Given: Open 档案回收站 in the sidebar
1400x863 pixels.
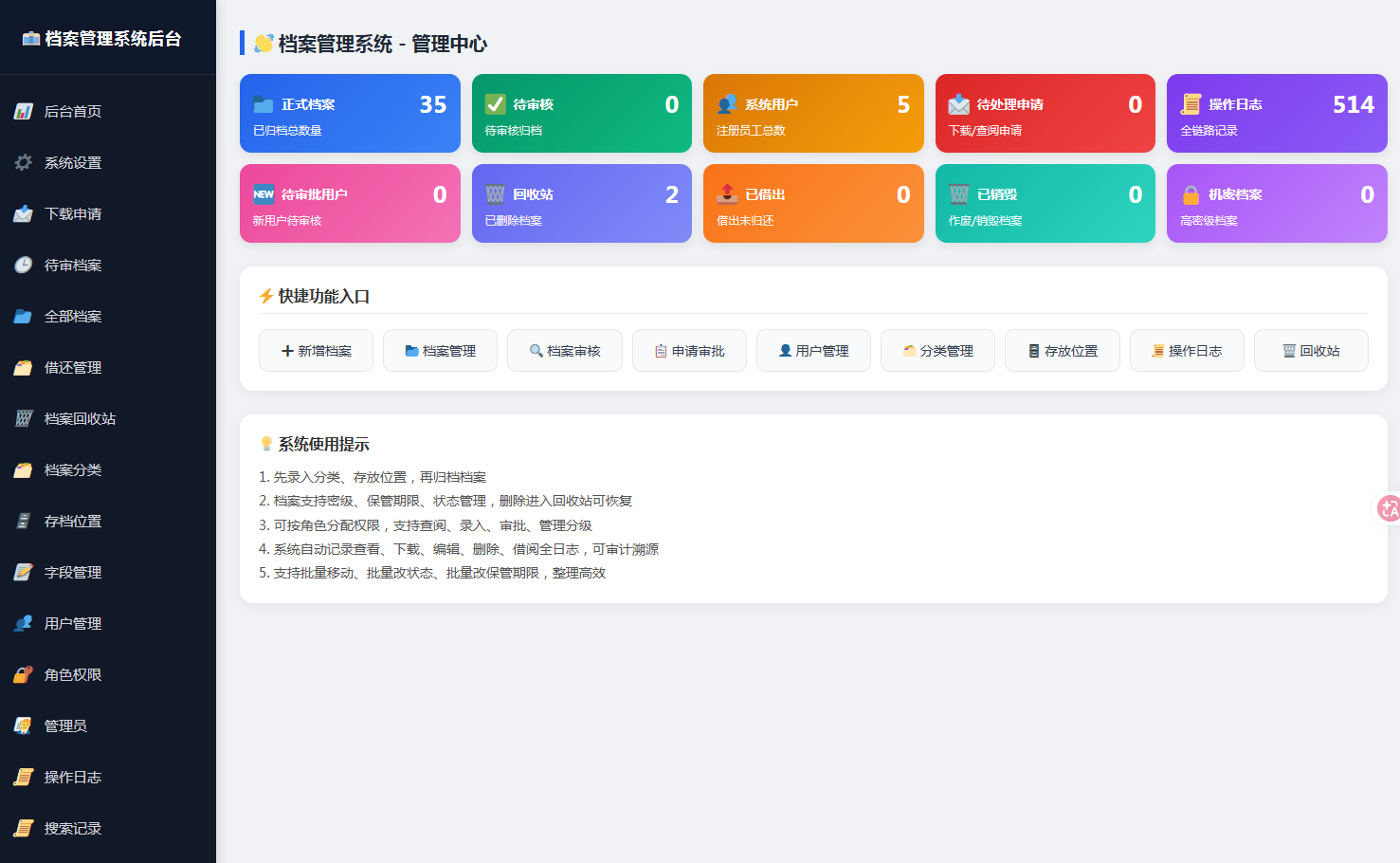Looking at the screenshot, I should point(108,418).
